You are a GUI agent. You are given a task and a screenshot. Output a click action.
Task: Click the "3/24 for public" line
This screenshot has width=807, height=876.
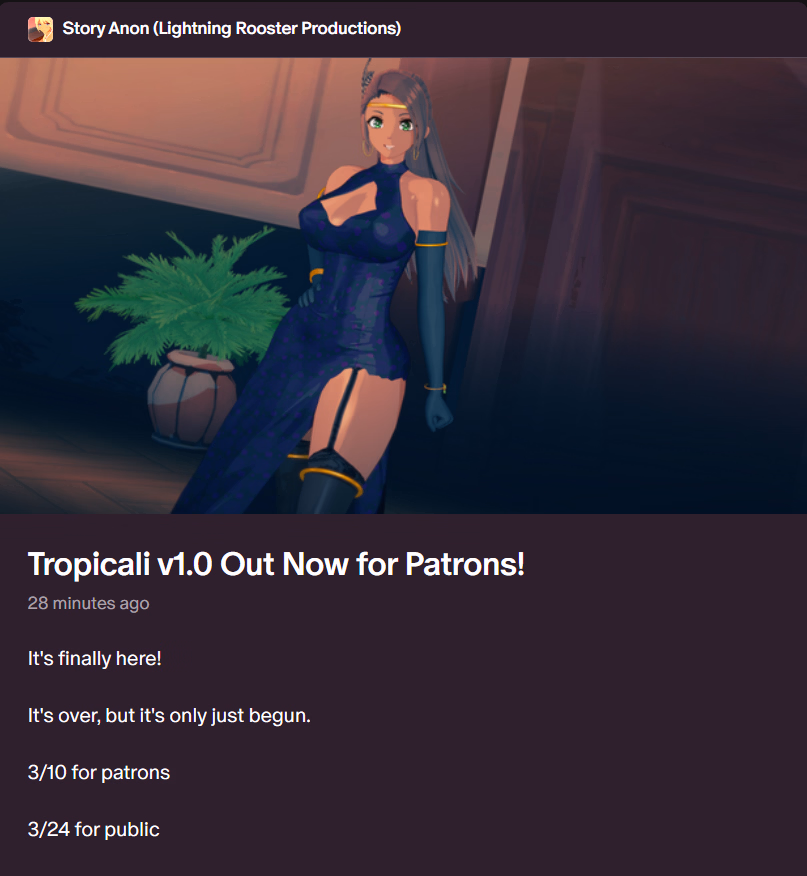coord(93,829)
